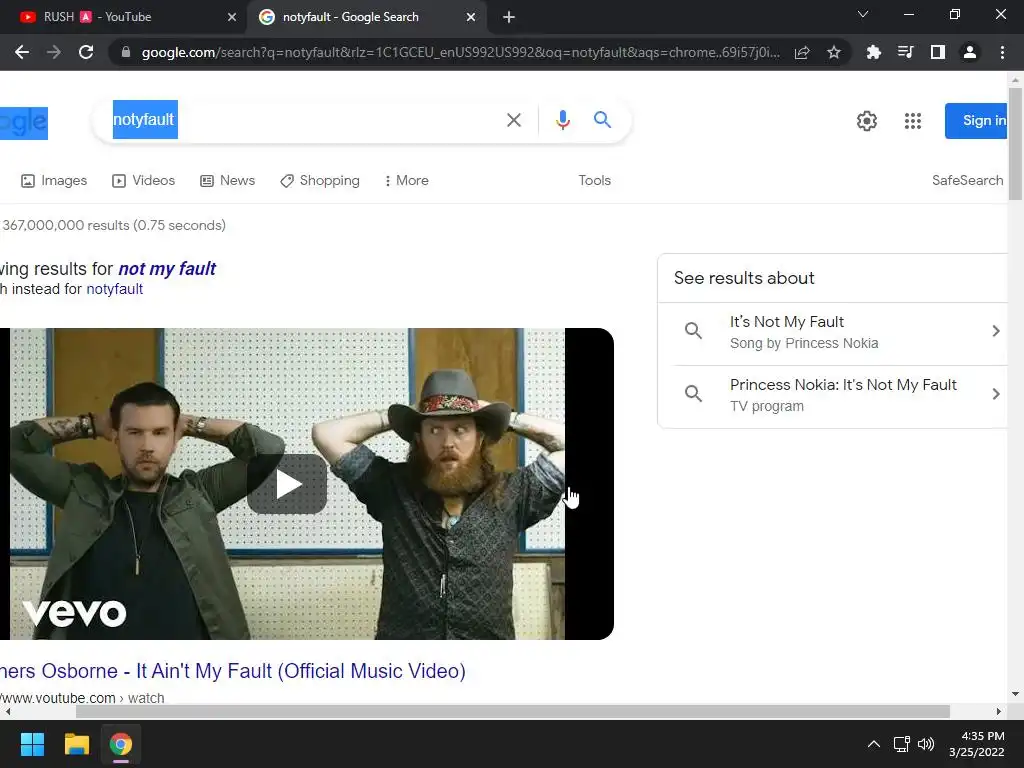Image resolution: width=1024 pixels, height=768 pixels.
Task: Open Chrome's three-dot menu
Action: [1002, 52]
